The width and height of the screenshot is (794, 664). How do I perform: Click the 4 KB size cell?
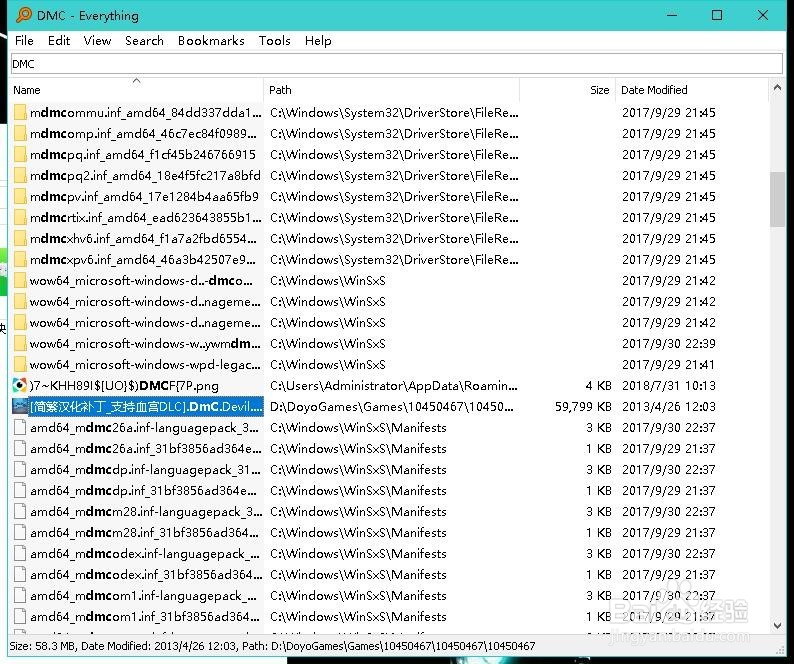(599, 385)
